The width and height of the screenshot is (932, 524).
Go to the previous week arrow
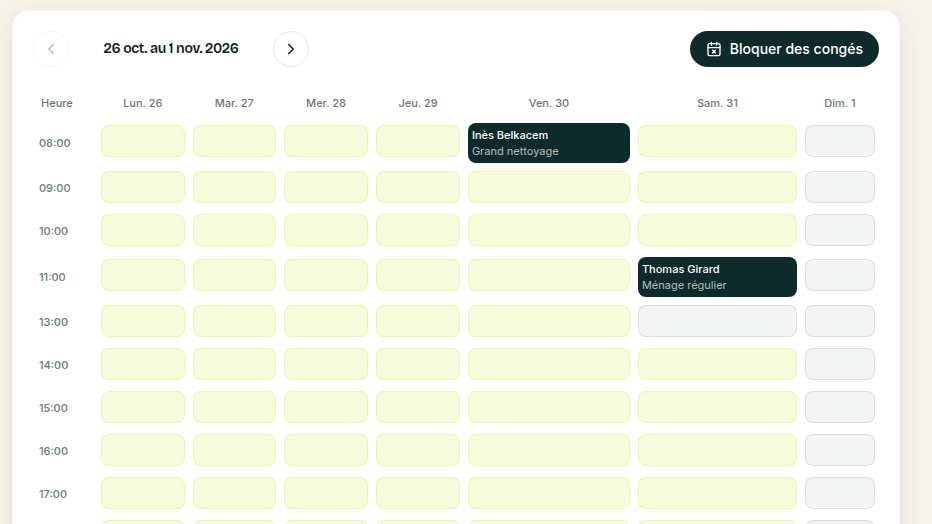[51, 49]
